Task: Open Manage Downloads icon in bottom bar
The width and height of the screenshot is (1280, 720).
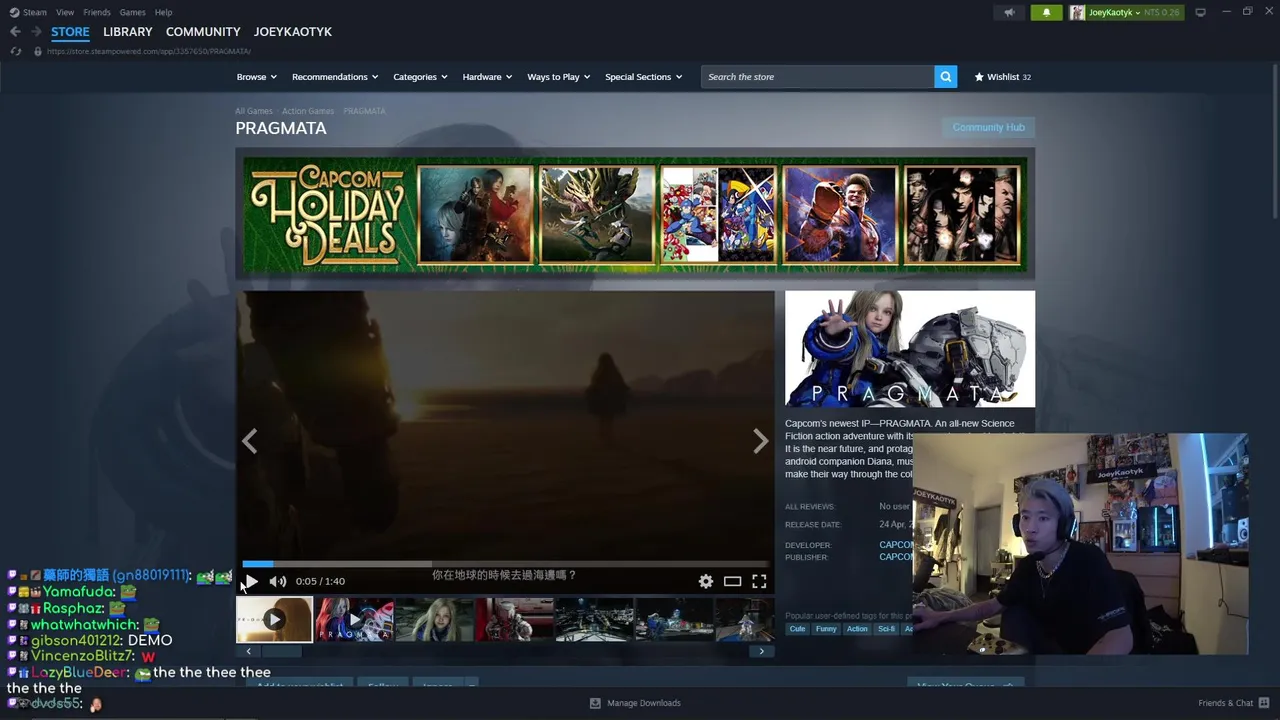Action: tap(595, 703)
